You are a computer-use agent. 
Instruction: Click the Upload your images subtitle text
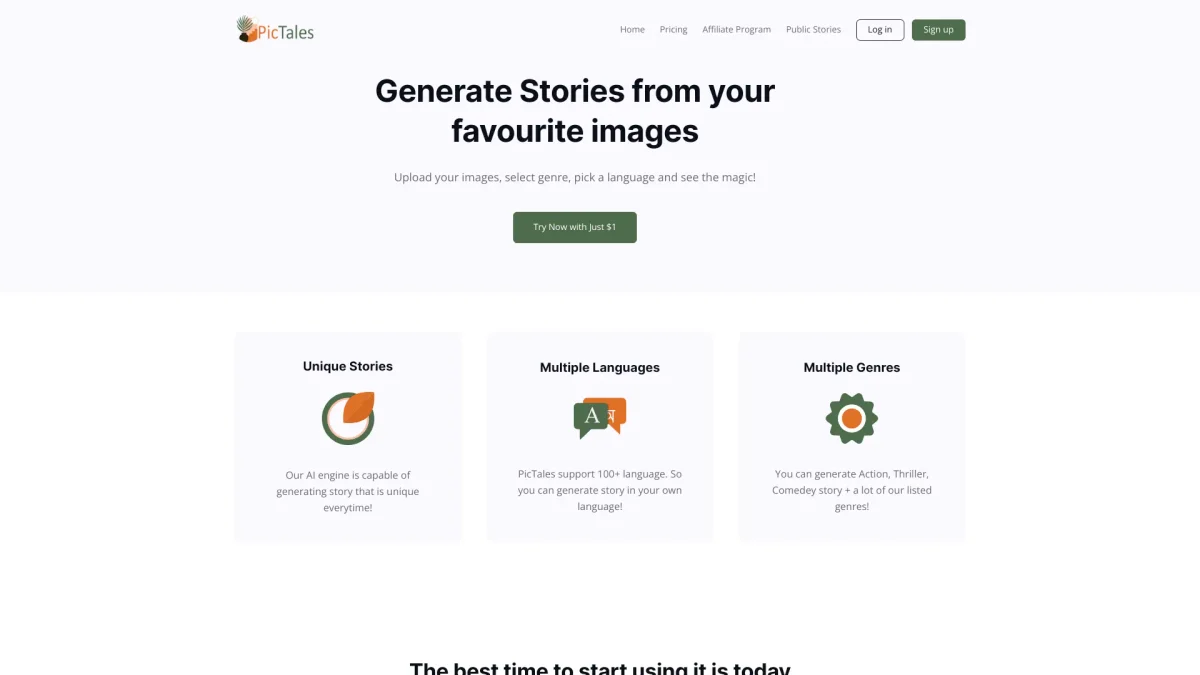(575, 177)
